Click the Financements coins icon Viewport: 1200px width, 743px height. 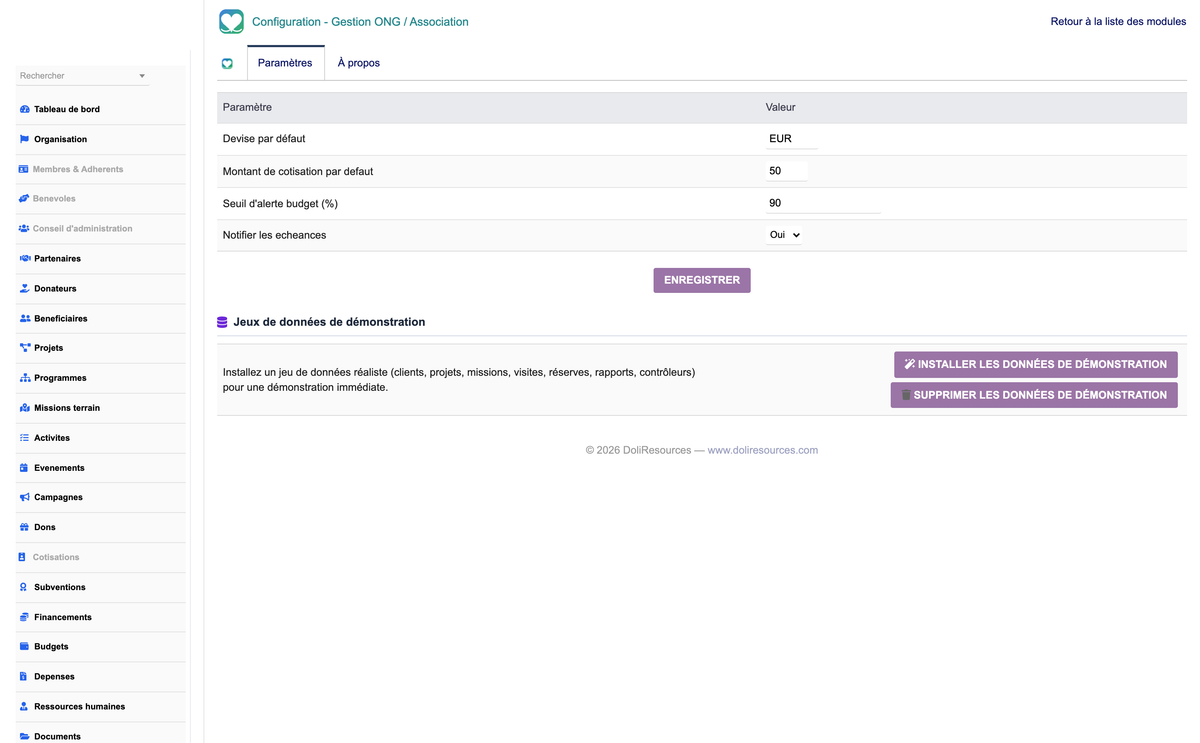point(25,617)
